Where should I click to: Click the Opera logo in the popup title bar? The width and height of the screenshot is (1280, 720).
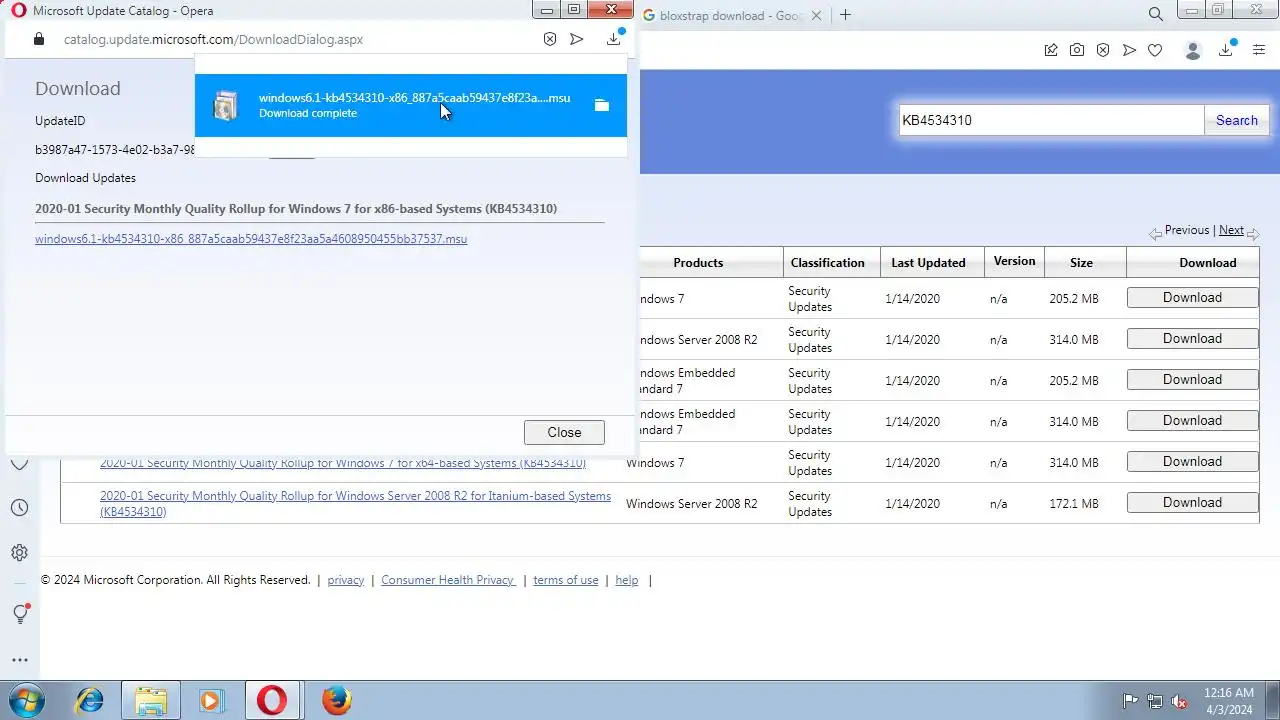(18, 11)
